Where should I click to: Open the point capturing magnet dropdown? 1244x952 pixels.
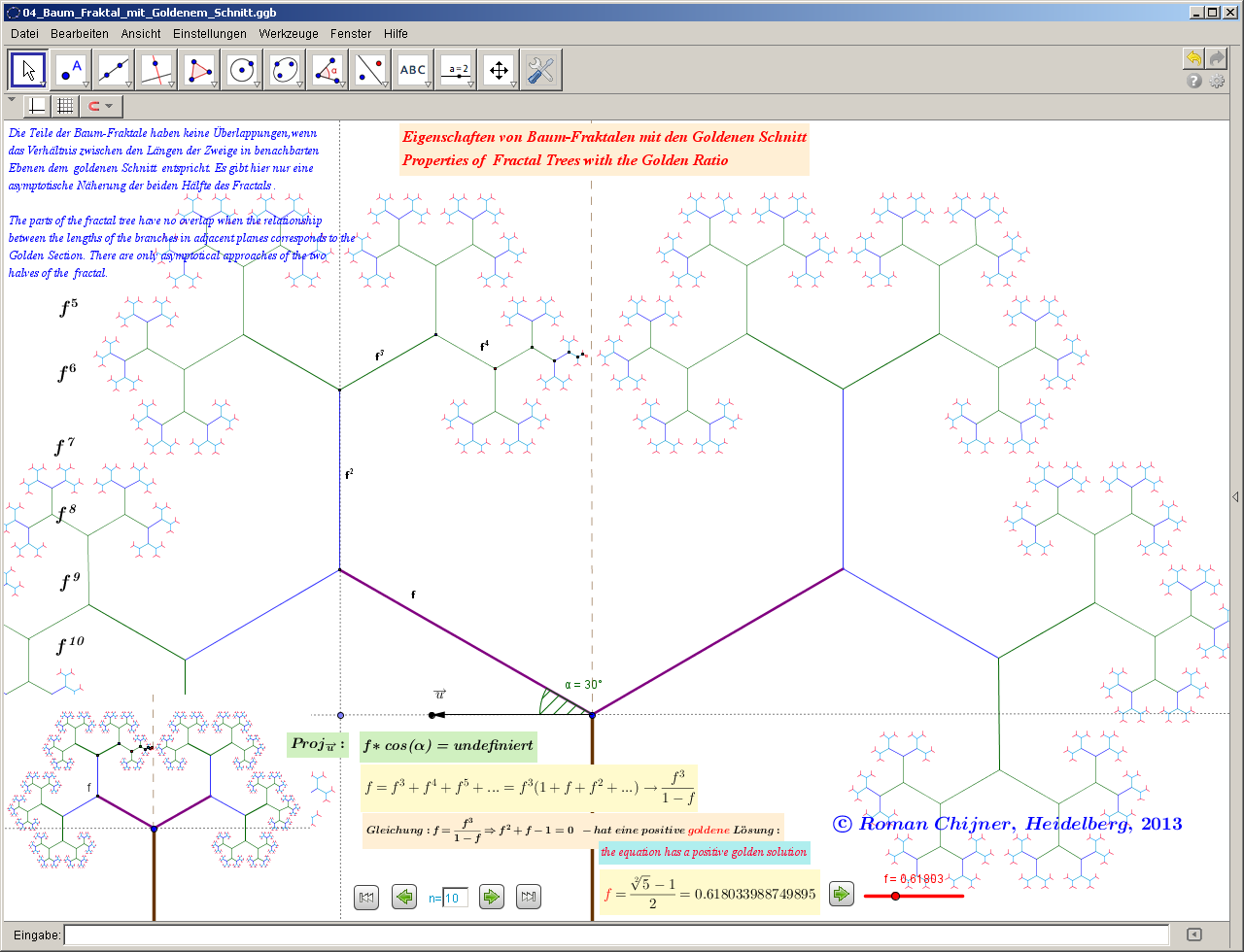pyautogui.click(x=100, y=106)
